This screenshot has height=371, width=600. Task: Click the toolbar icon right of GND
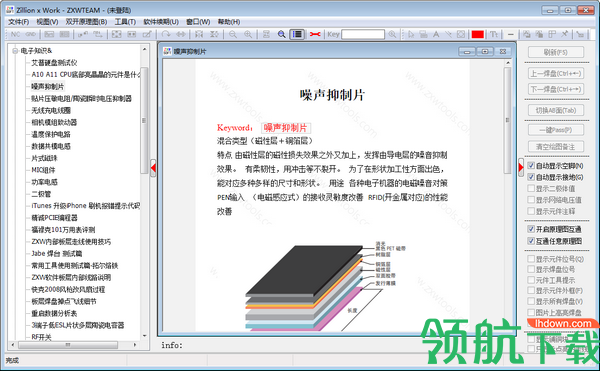49,34
